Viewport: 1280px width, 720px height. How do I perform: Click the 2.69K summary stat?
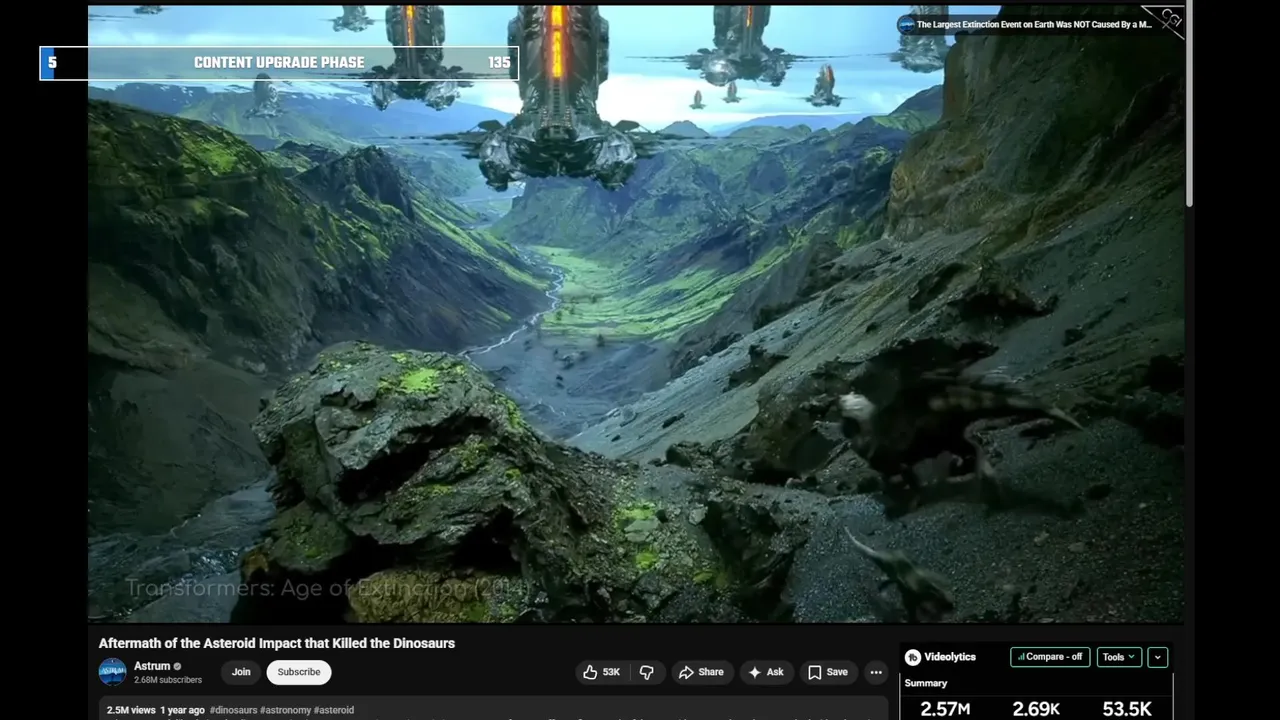coord(1036,709)
